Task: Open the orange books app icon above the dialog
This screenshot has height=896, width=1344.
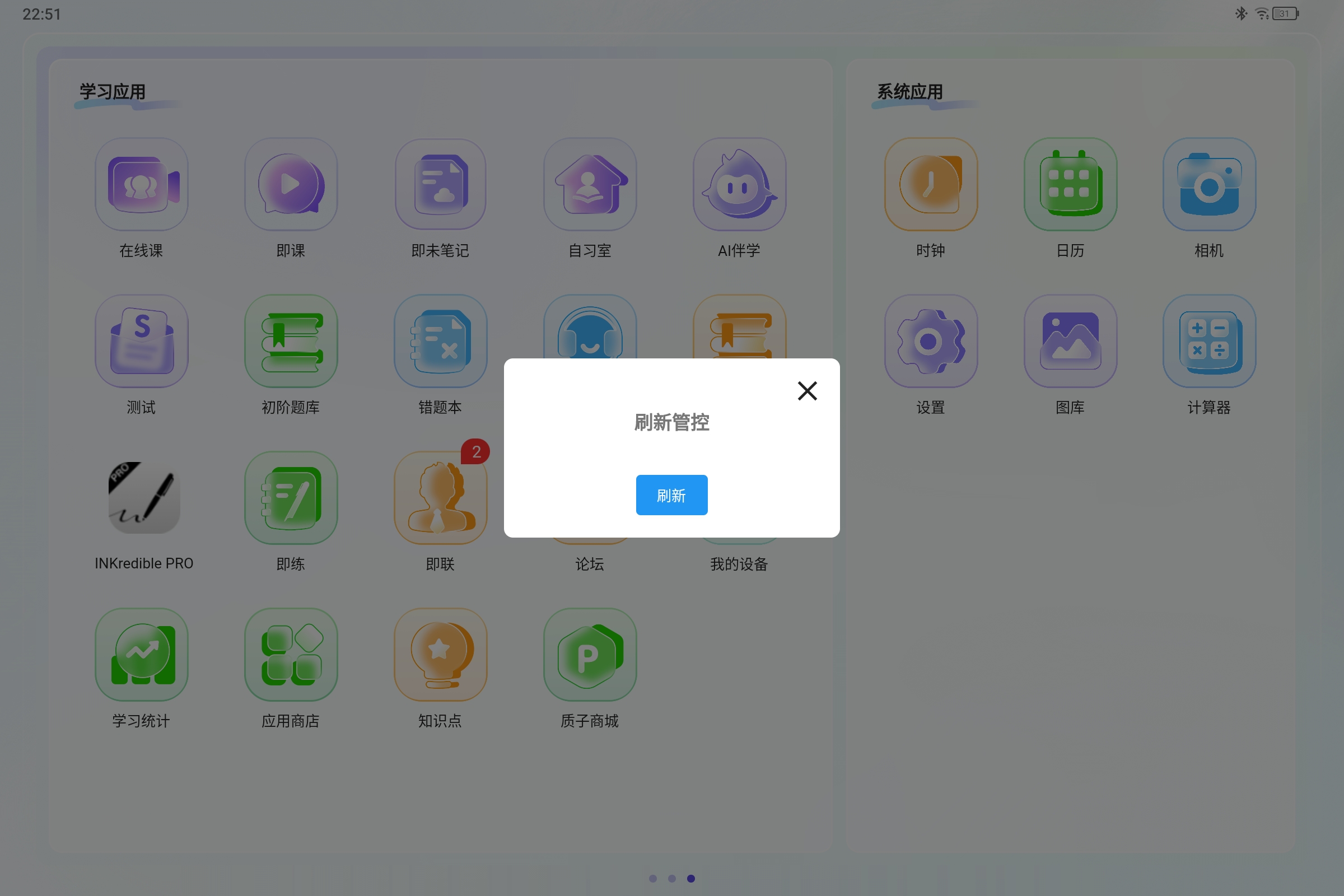Action: coord(739,327)
